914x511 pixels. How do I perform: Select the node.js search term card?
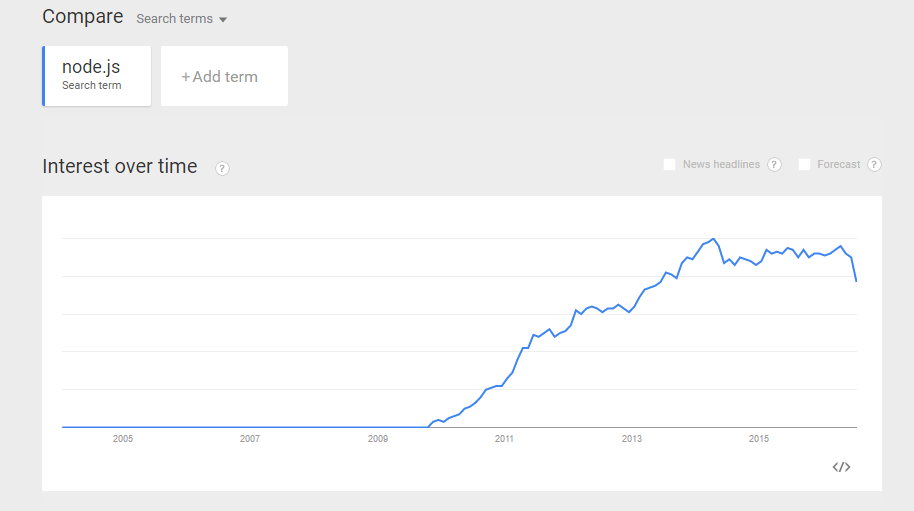(97, 75)
